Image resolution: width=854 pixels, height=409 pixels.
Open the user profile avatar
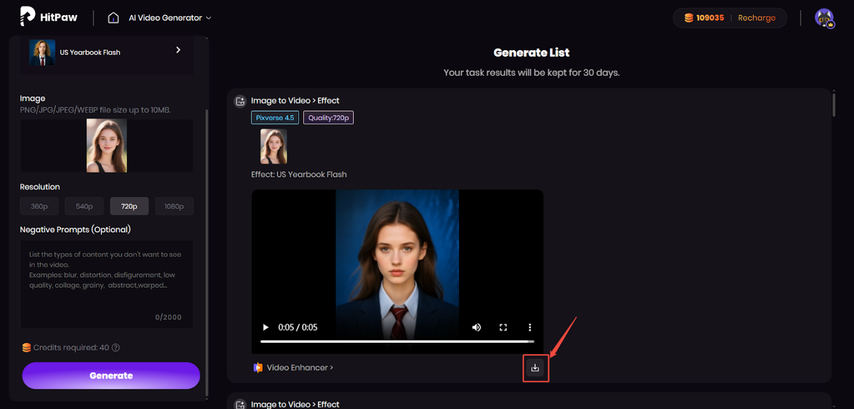[x=824, y=18]
